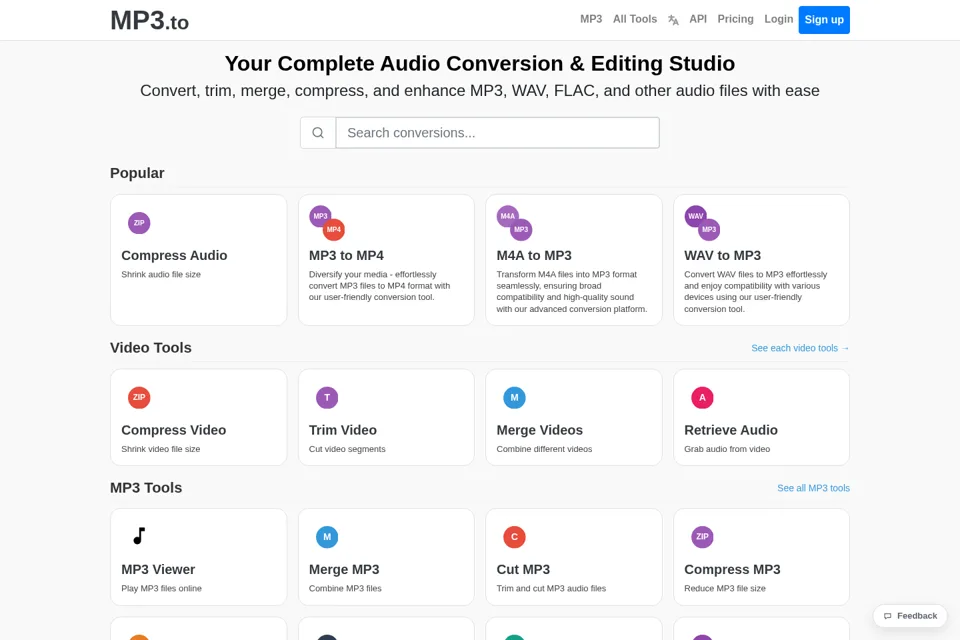Open the MP3 Viewer title
The height and width of the screenshot is (640, 960).
158,570
